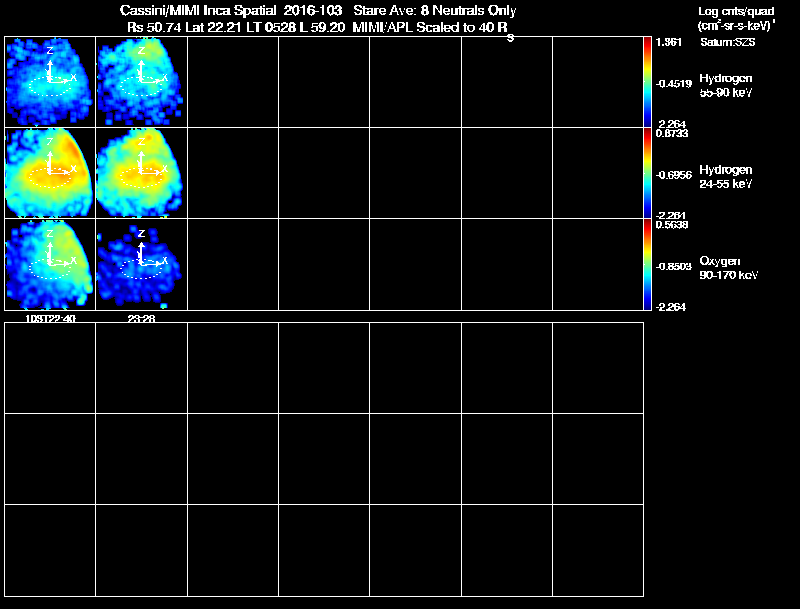Click the color scale value 0.8733
This screenshot has width=800, height=609.
pyautogui.click(x=672, y=133)
